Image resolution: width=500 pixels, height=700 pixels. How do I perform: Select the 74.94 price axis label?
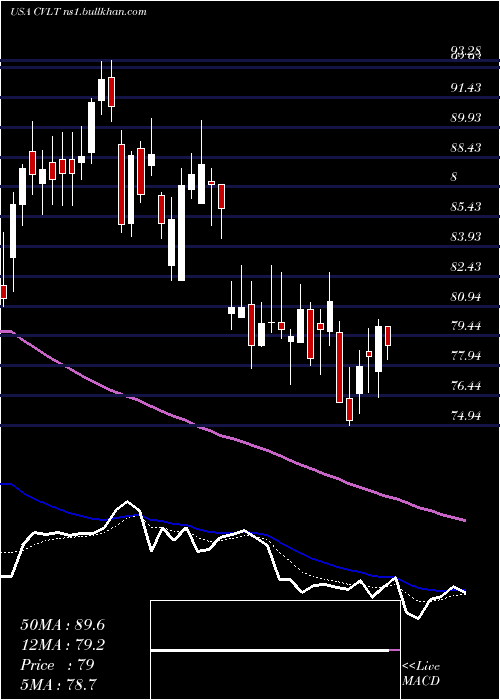(x=466, y=416)
